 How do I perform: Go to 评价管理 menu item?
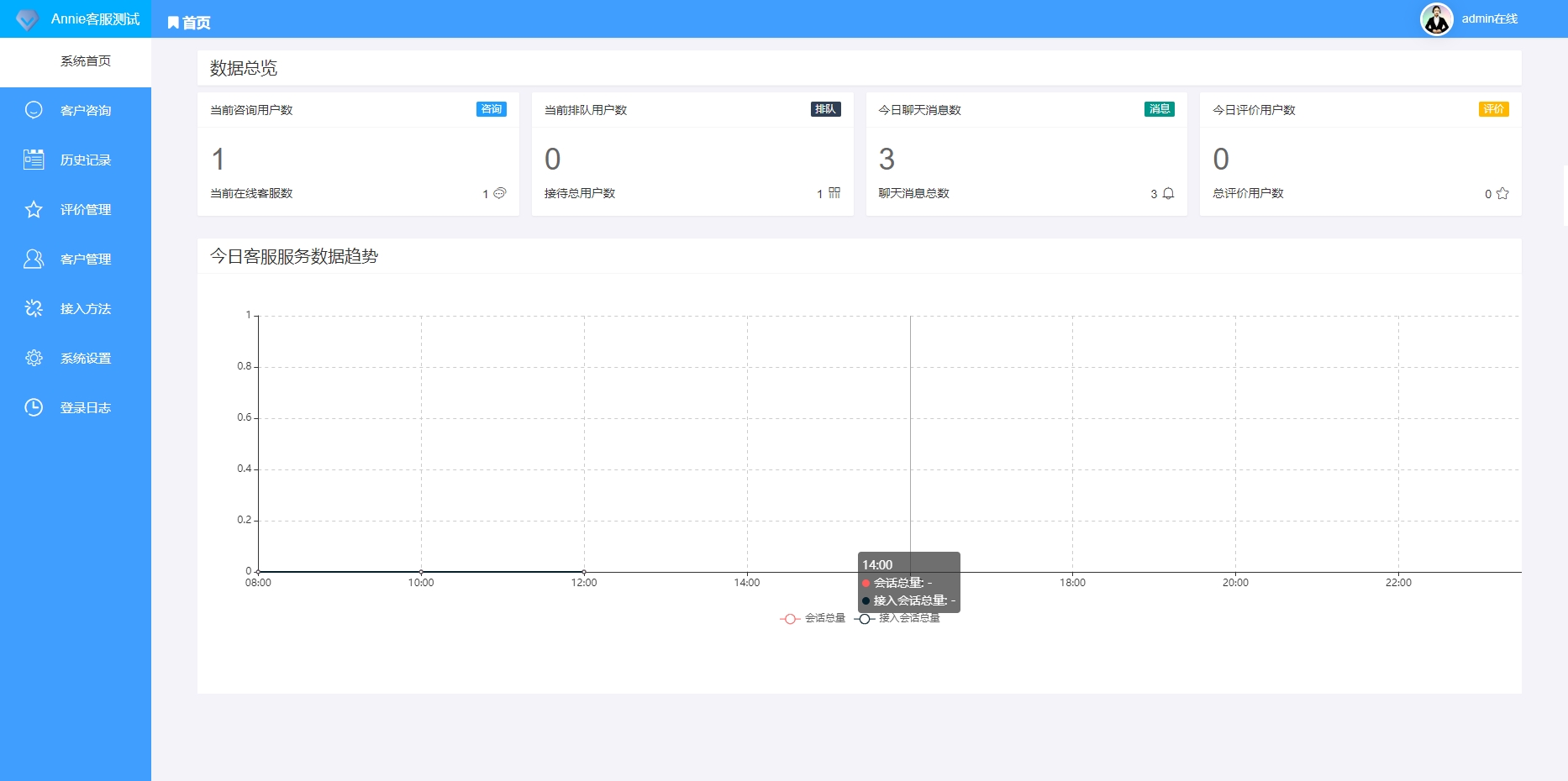tap(76, 209)
